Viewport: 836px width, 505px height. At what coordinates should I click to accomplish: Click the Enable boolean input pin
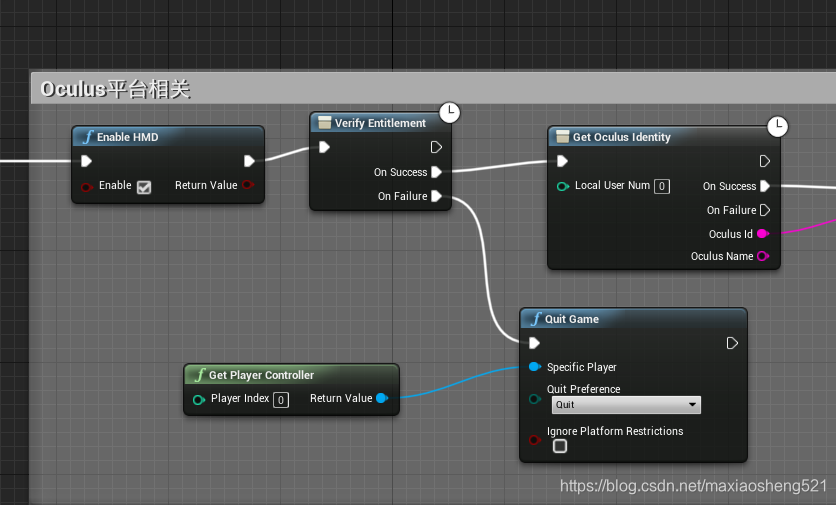[x=87, y=187]
